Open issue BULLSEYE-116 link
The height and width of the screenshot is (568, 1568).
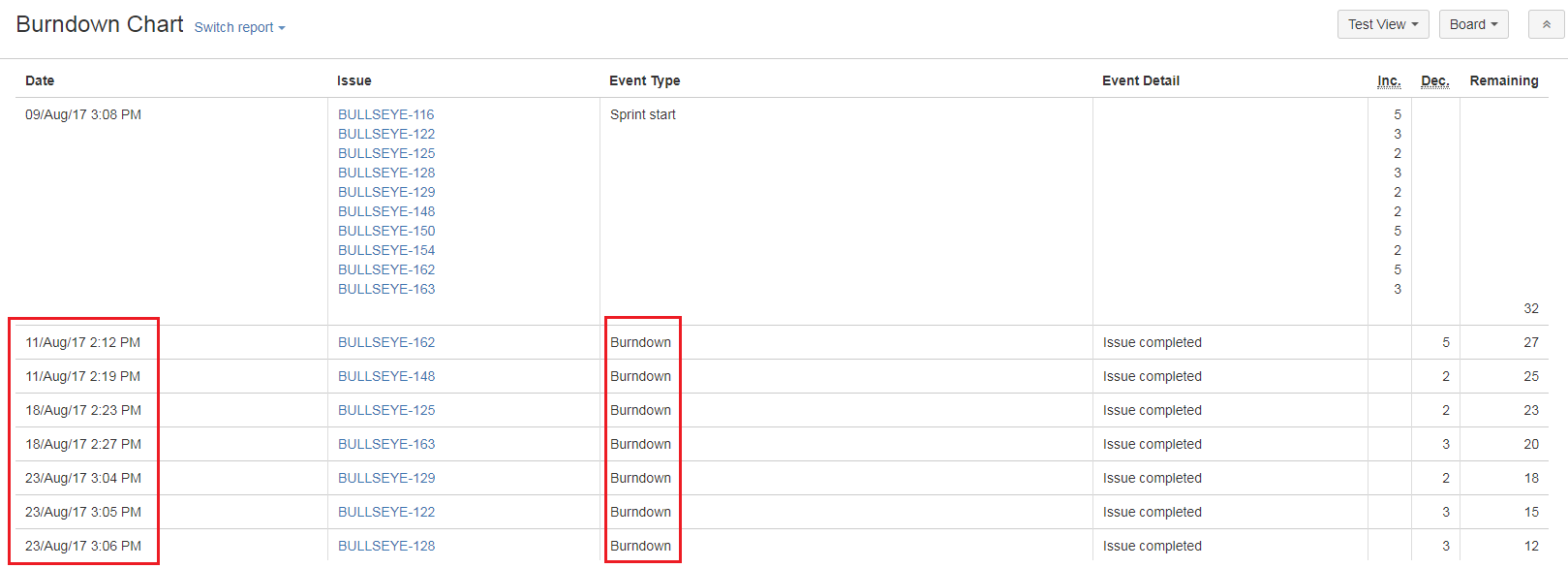coord(385,114)
